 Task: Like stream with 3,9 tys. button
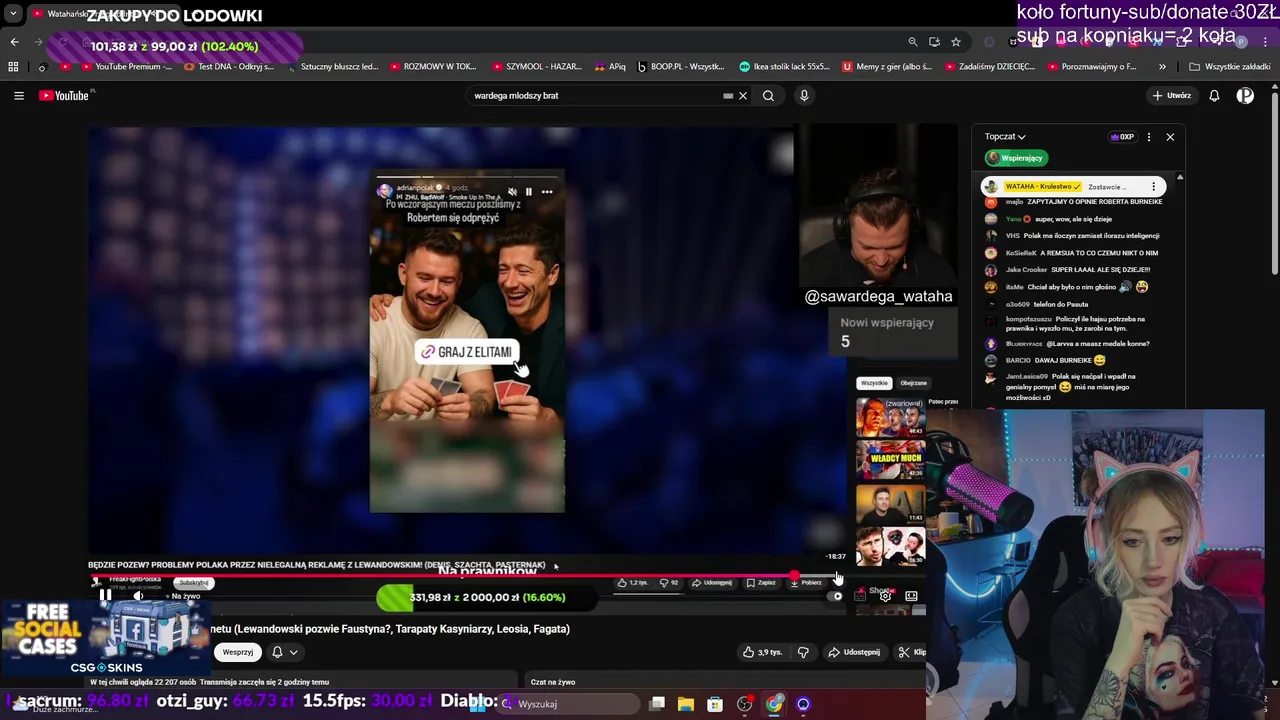(x=762, y=652)
